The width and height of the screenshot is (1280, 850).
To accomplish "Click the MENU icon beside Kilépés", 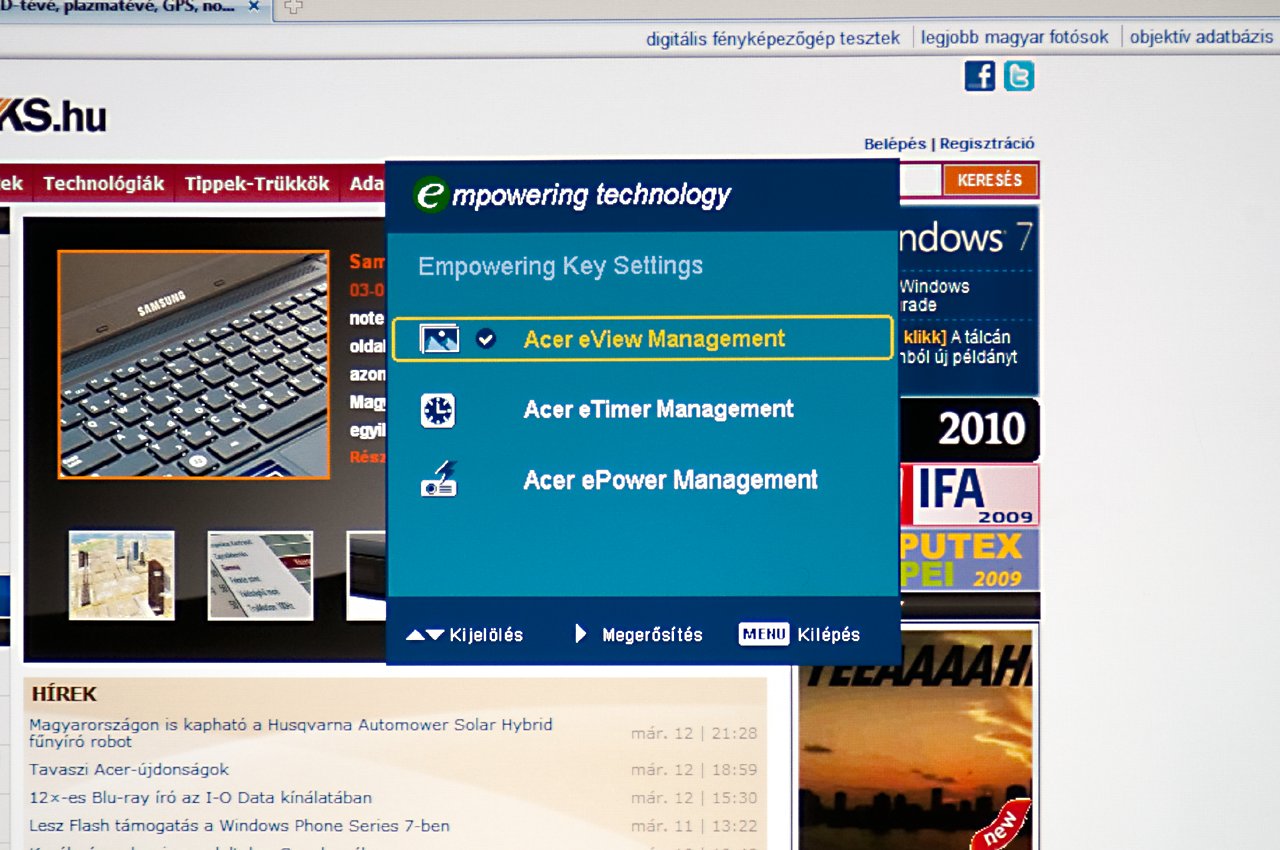I will point(764,634).
